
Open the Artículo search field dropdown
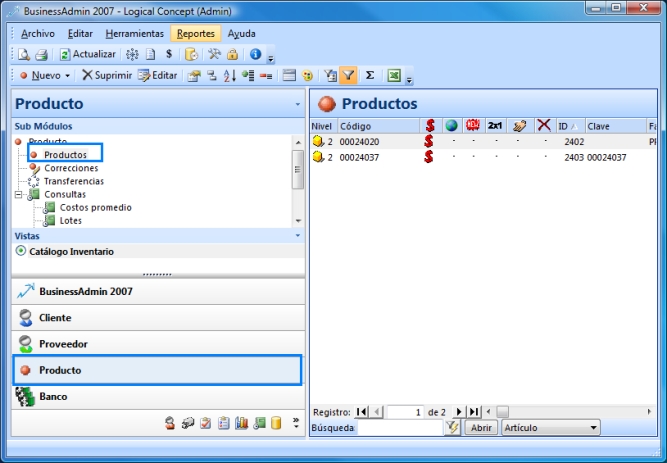[x=594, y=428]
